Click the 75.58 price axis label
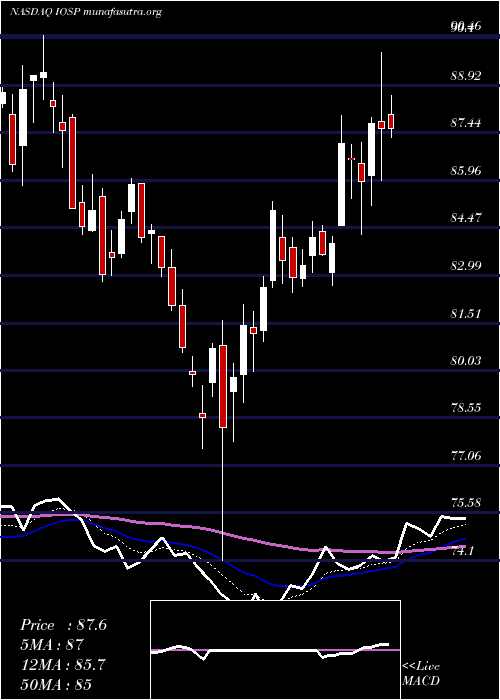Viewport: 500px width, 700px height. point(466,503)
